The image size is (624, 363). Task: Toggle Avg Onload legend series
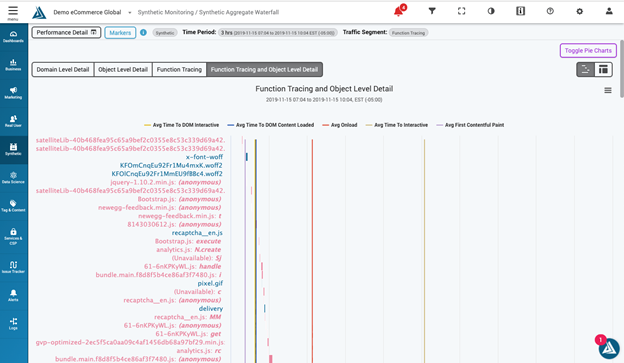[x=339, y=125]
